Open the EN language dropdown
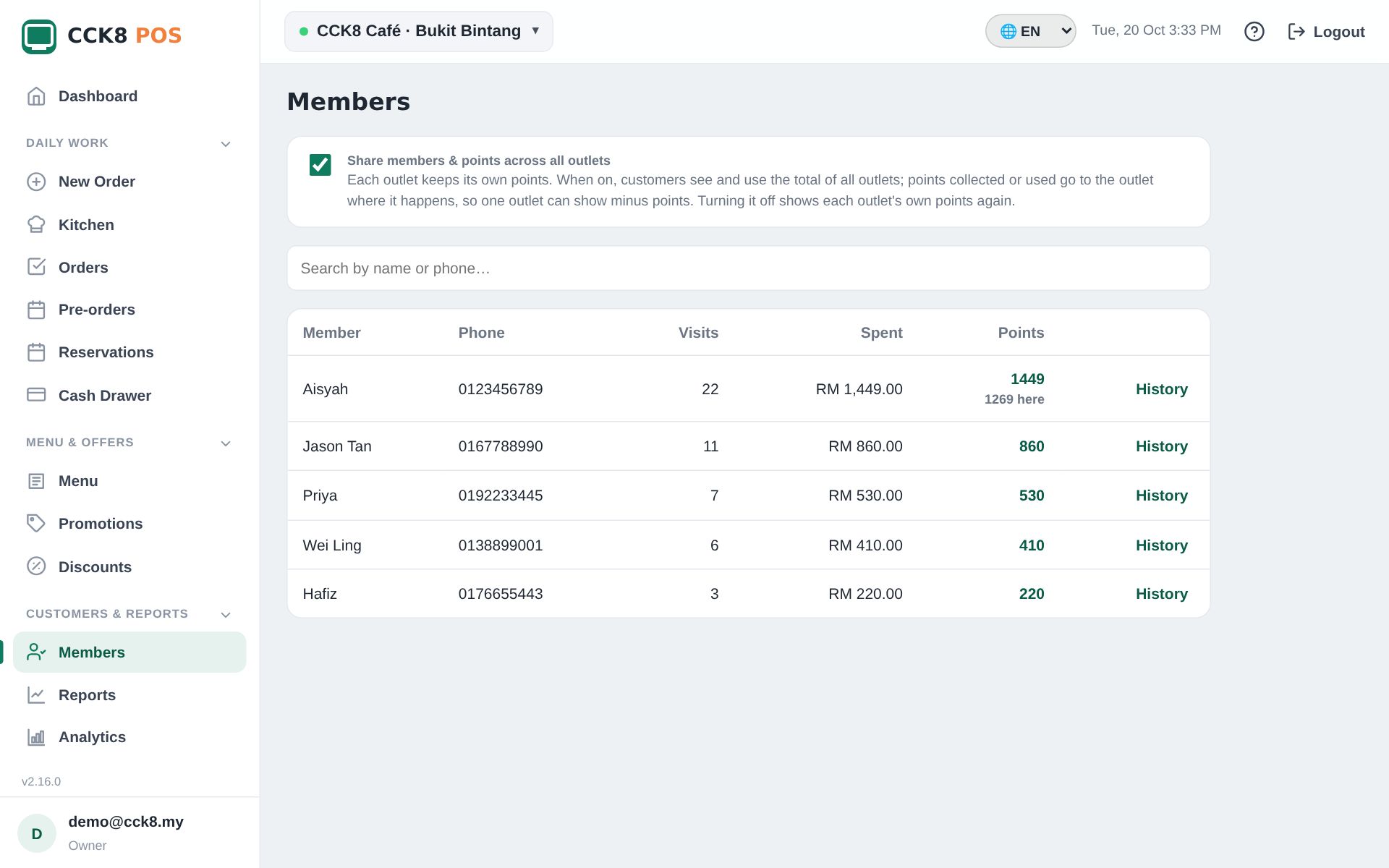Viewport: 1389px width, 868px height. pos(1030,31)
